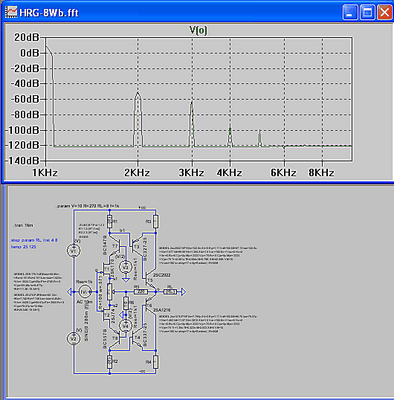This screenshot has height=400, width=394.
Task: Click the output port arrow after RL
Action: point(183,292)
